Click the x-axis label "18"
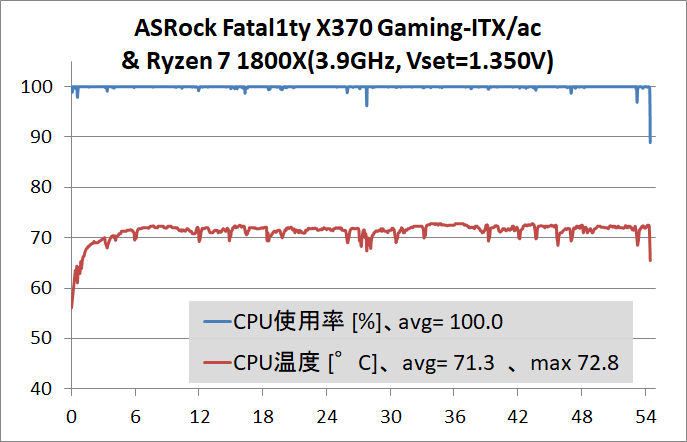The image size is (687, 442). (x=263, y=417)
